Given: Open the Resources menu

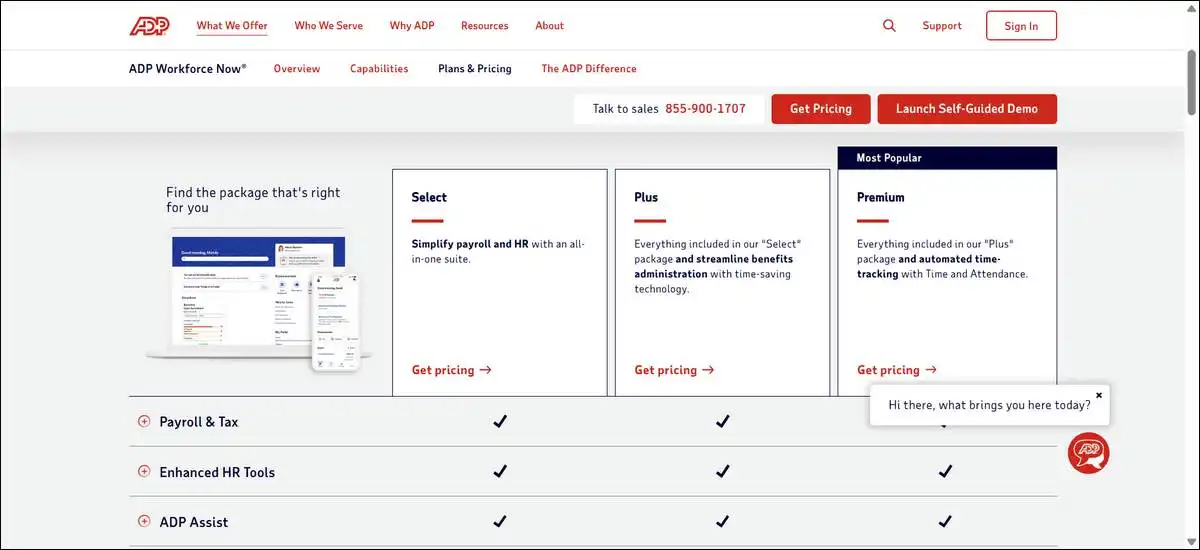Looking at the screenshot, I should [x=485, y=26].
